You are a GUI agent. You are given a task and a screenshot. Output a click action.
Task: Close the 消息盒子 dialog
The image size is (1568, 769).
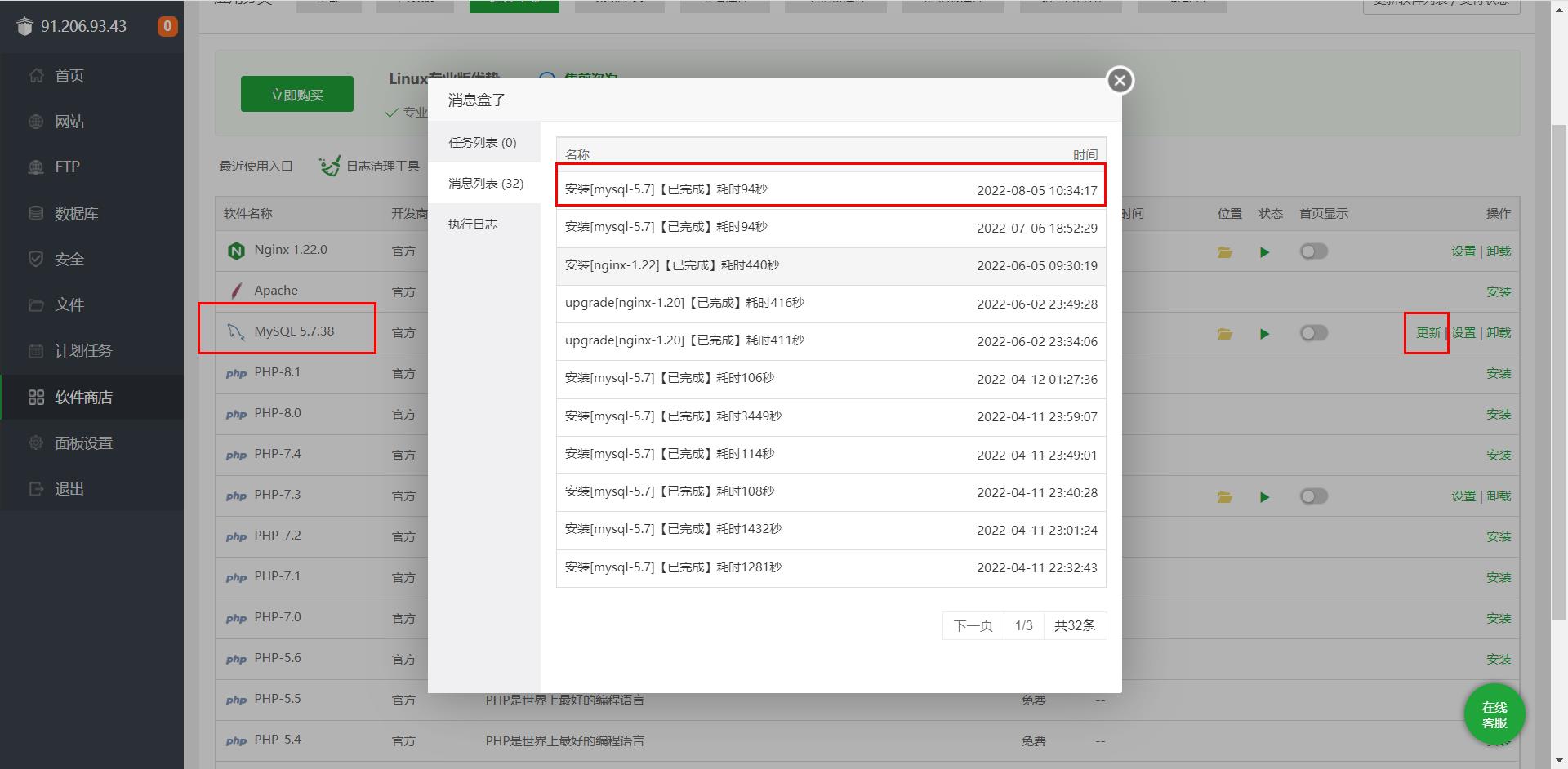1120,80
